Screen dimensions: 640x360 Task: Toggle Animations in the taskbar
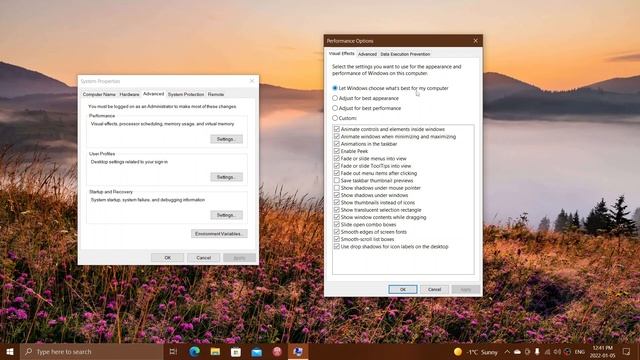pyautogui.click(x=337, y=144)
